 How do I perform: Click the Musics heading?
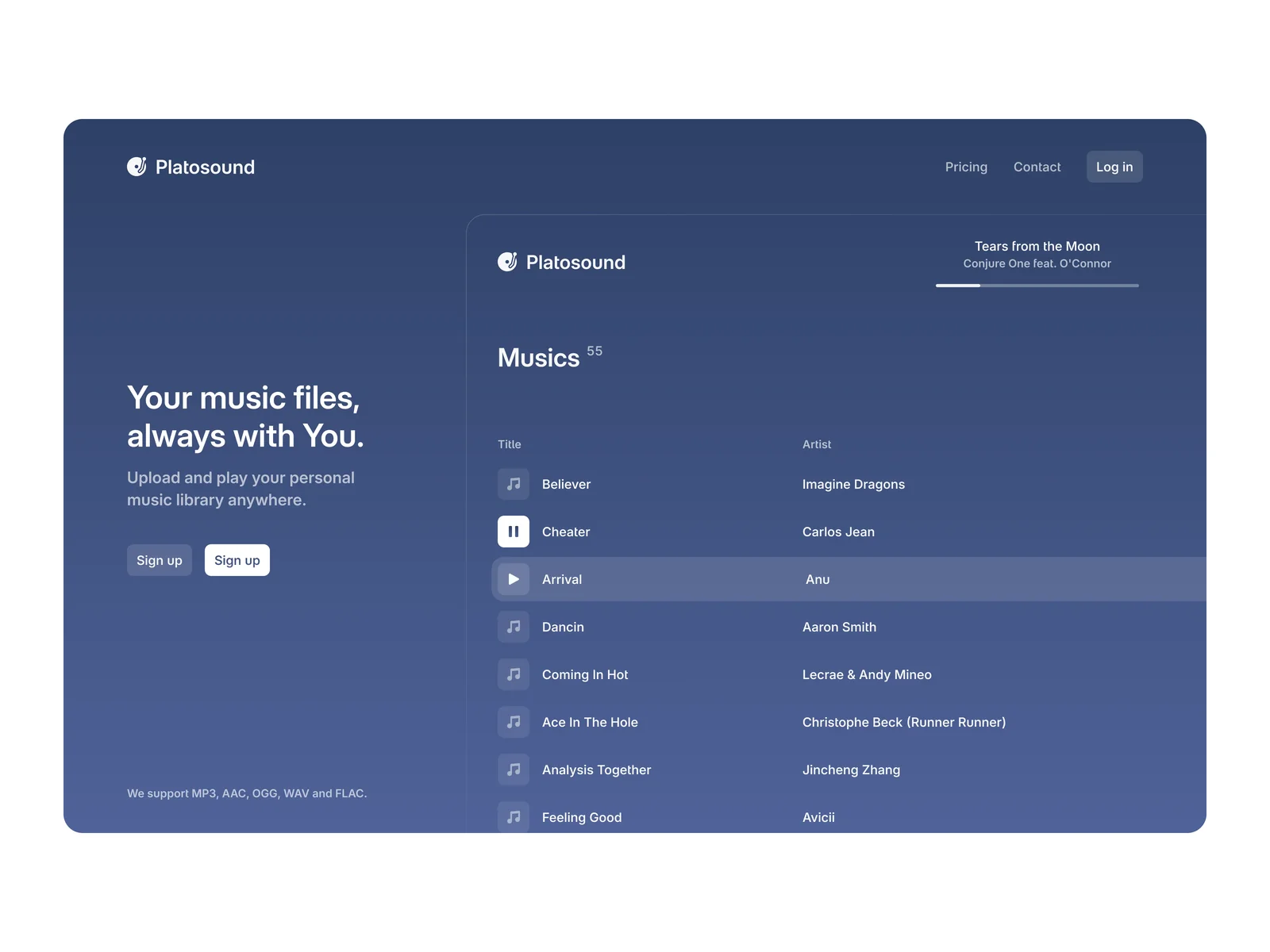539,358
